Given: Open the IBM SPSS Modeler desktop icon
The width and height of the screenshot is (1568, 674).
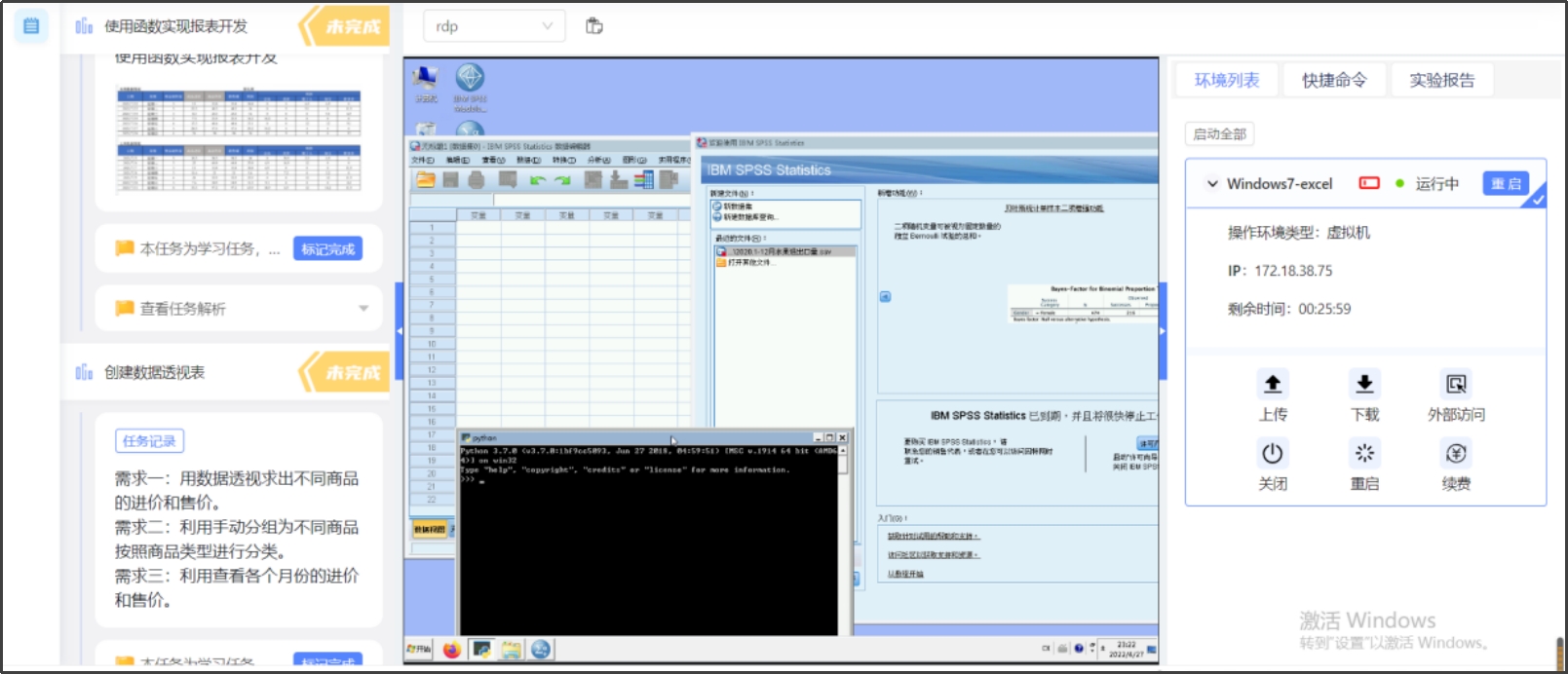Looking at the screenshot, I should 470,88.
